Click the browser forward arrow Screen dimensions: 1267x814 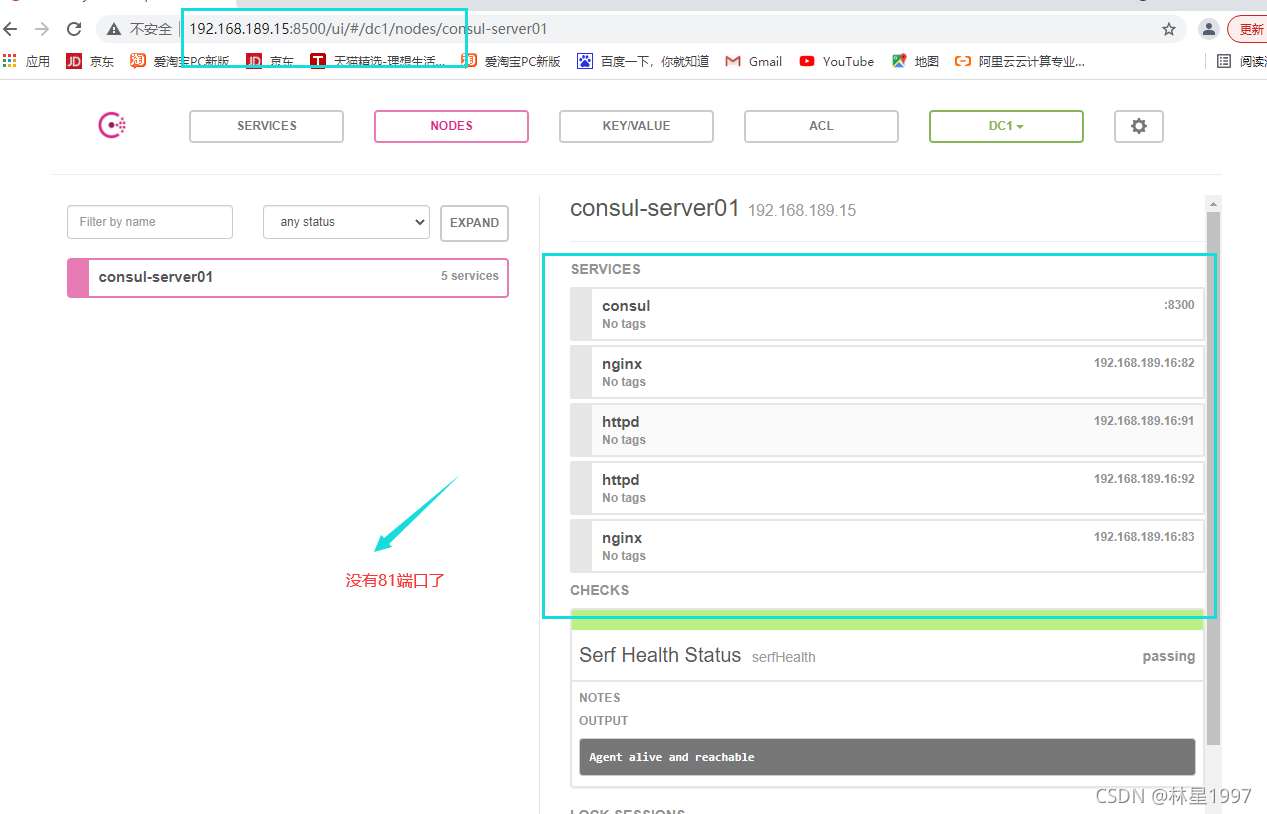42,29
